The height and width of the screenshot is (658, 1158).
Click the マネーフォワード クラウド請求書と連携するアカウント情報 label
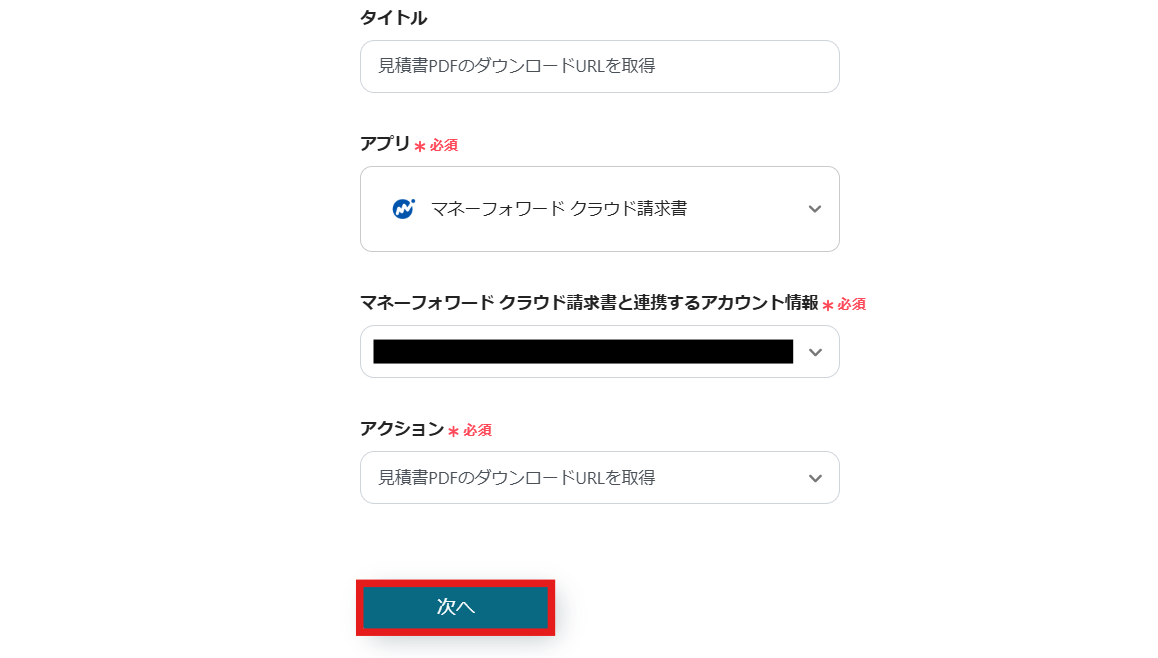pyautogui.click(x=589, y=303)
